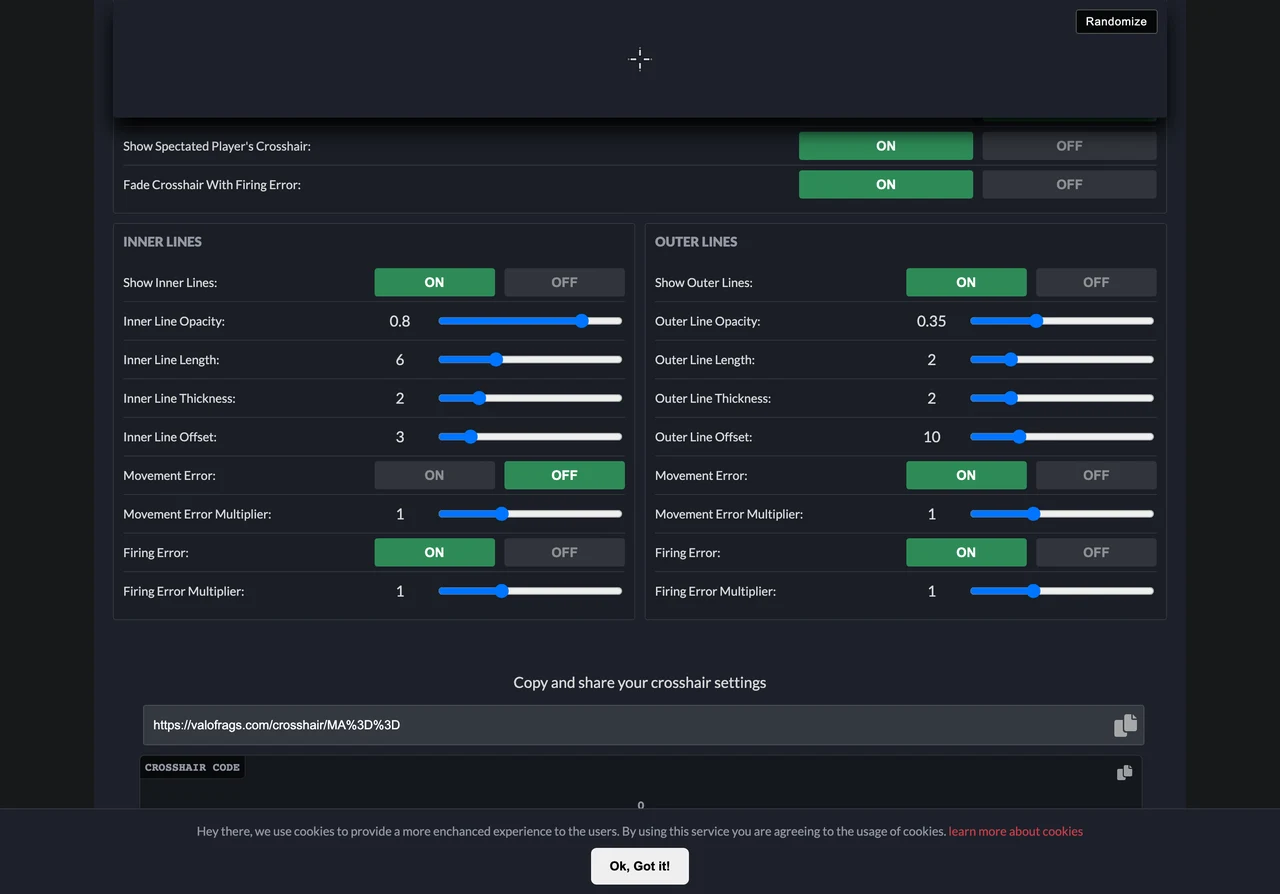Disable inner lines Movement Error

564,475
